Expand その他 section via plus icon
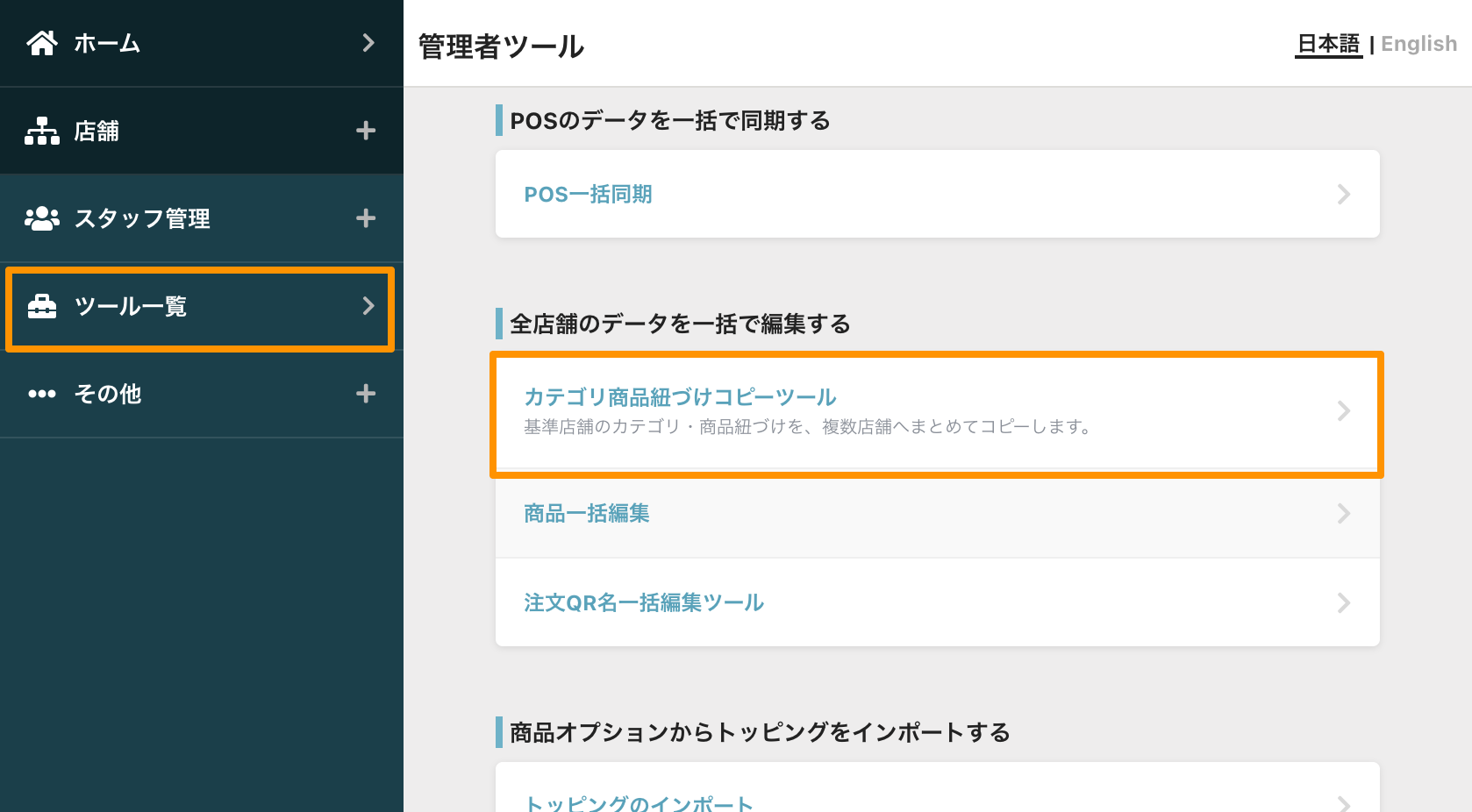The height and width of the screenshot is (812, 1472). 366,394
